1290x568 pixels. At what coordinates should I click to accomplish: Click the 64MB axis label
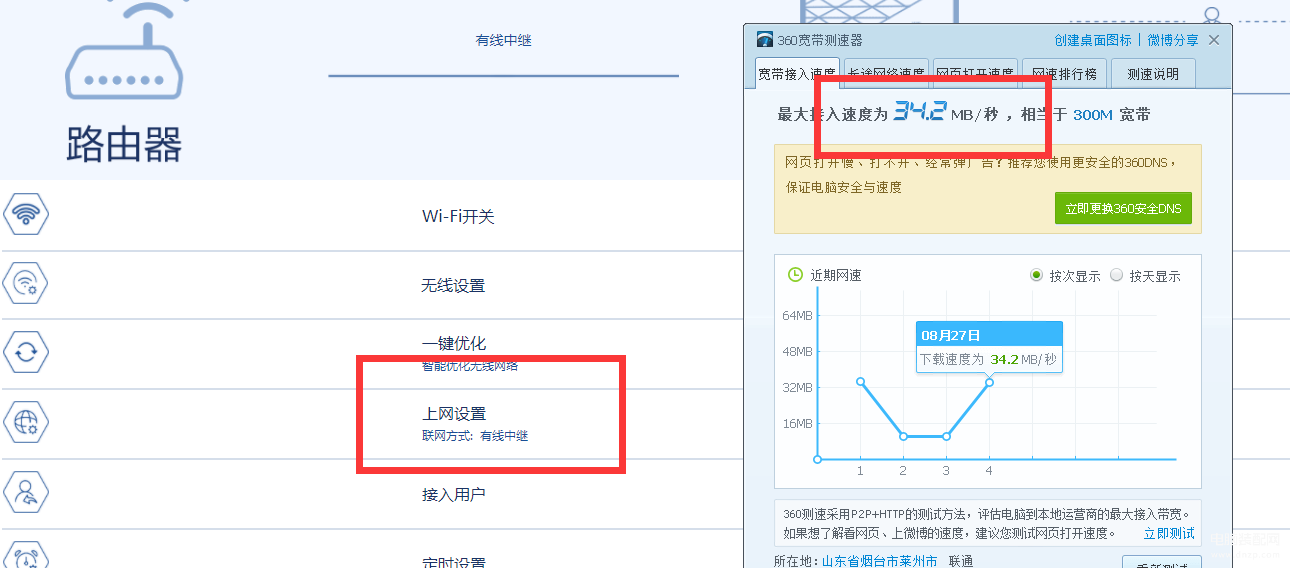coord(797,316)
